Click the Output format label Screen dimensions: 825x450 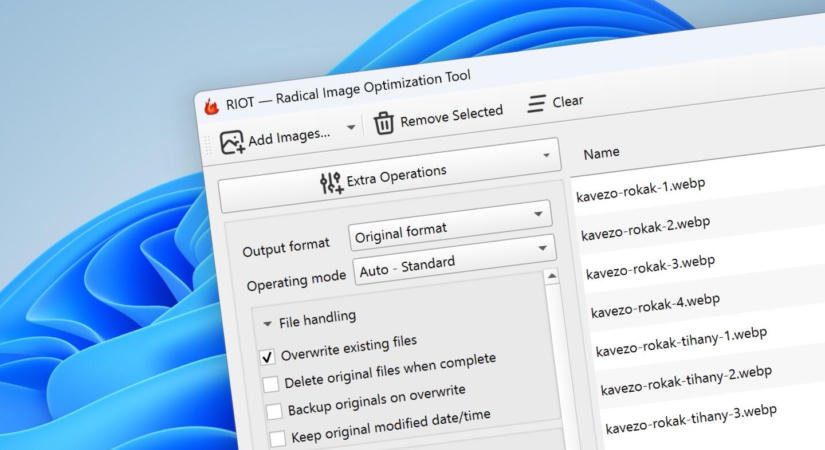(286, 247)
